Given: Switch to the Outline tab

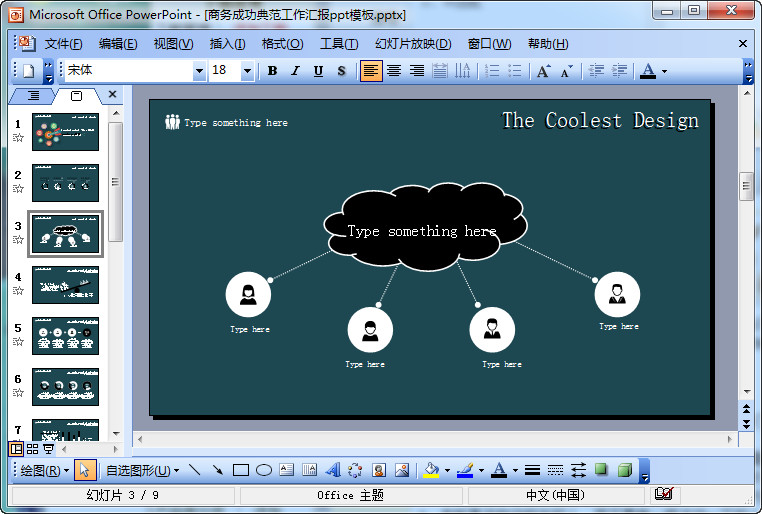Looking at the screenshot, I should tap(33, 96).
